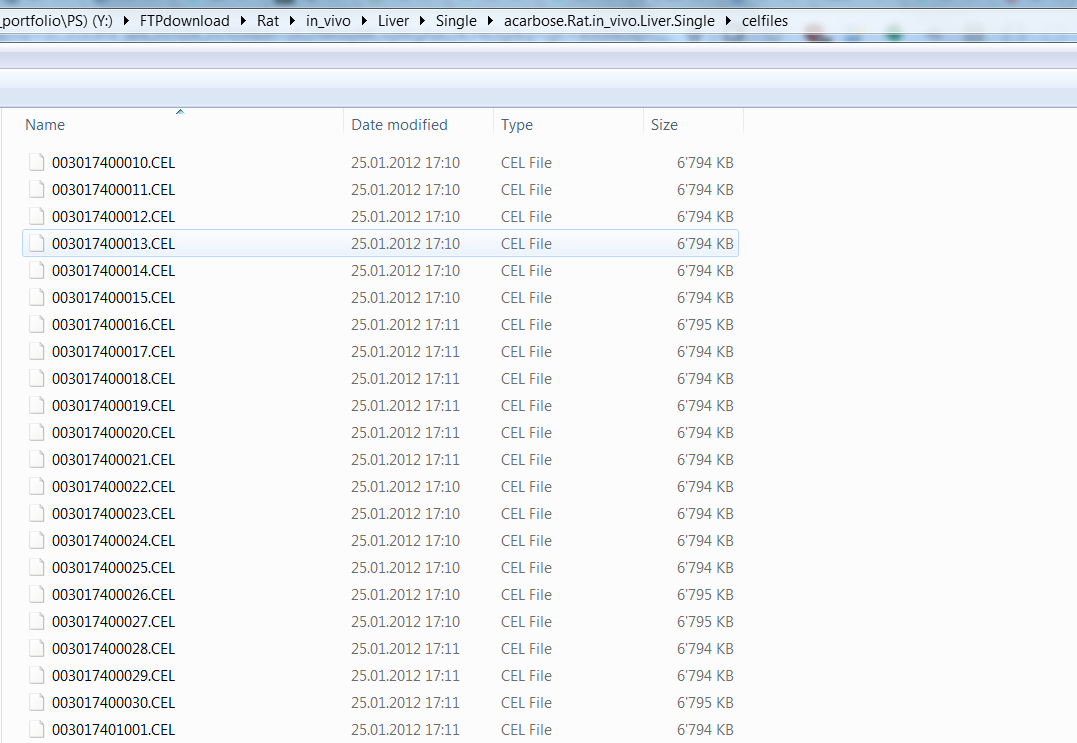The image size is (1077, 743).
Task: Click the file icon of 003017400025.CEL
Action: [36, 568]
